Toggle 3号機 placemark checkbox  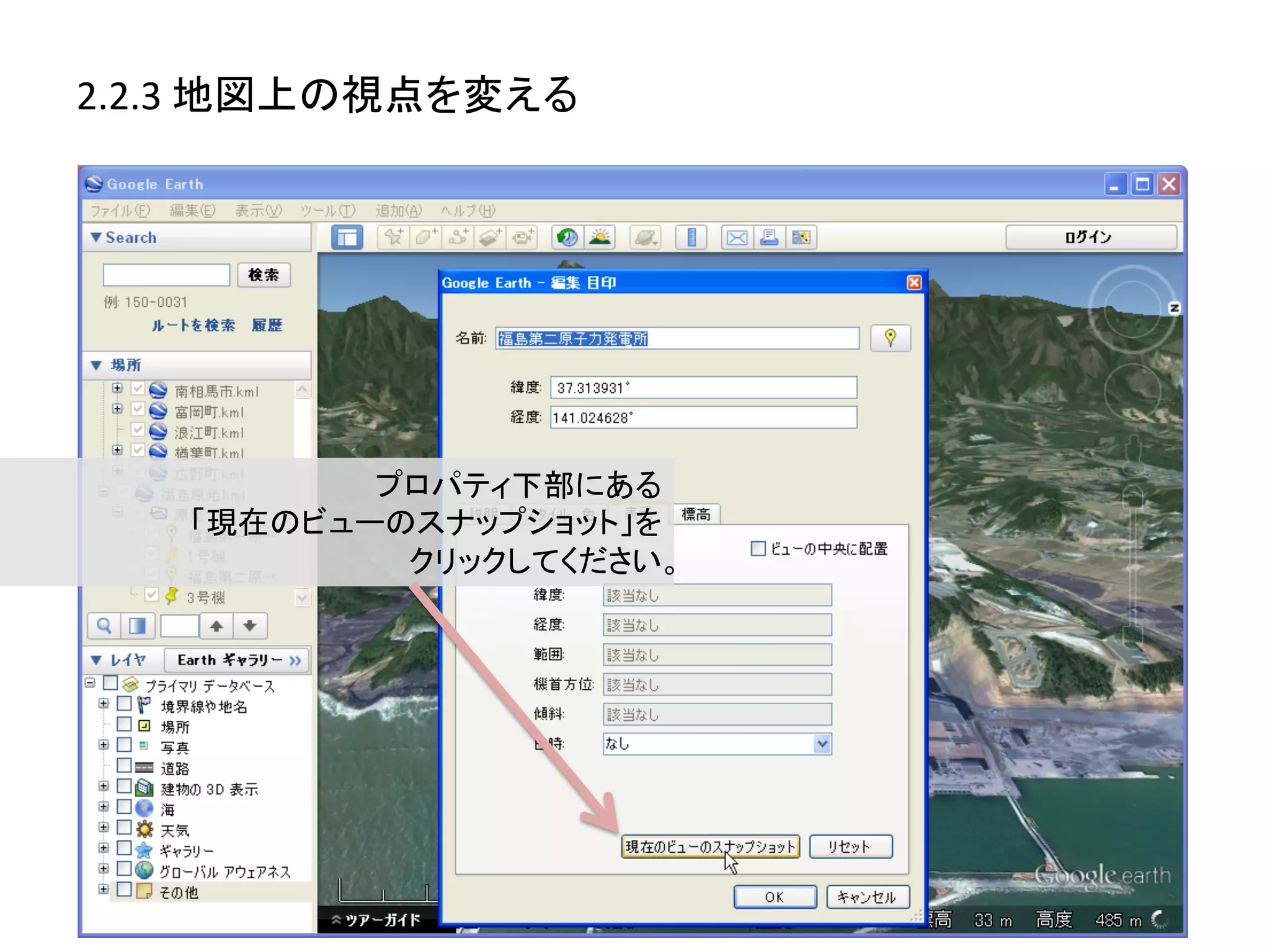151,595
